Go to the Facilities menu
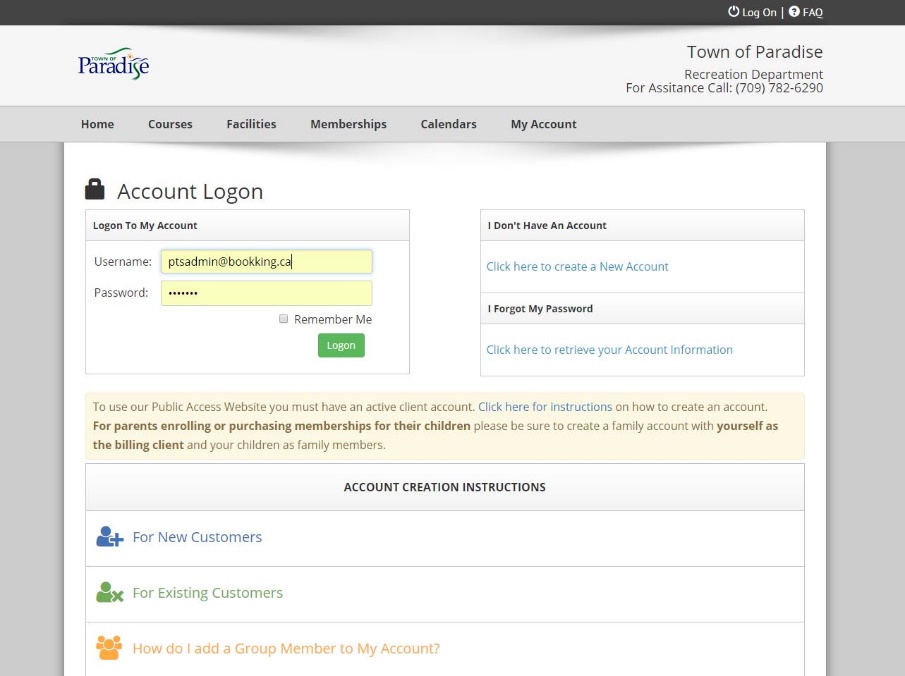905x676 pixels. [x=251, y=124]
